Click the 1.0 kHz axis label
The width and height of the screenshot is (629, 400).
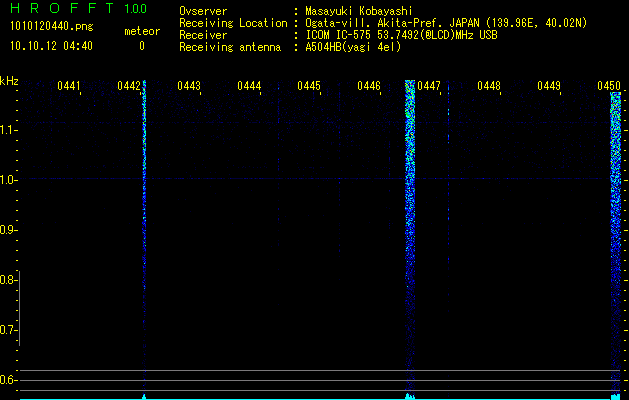click(8, 180)
